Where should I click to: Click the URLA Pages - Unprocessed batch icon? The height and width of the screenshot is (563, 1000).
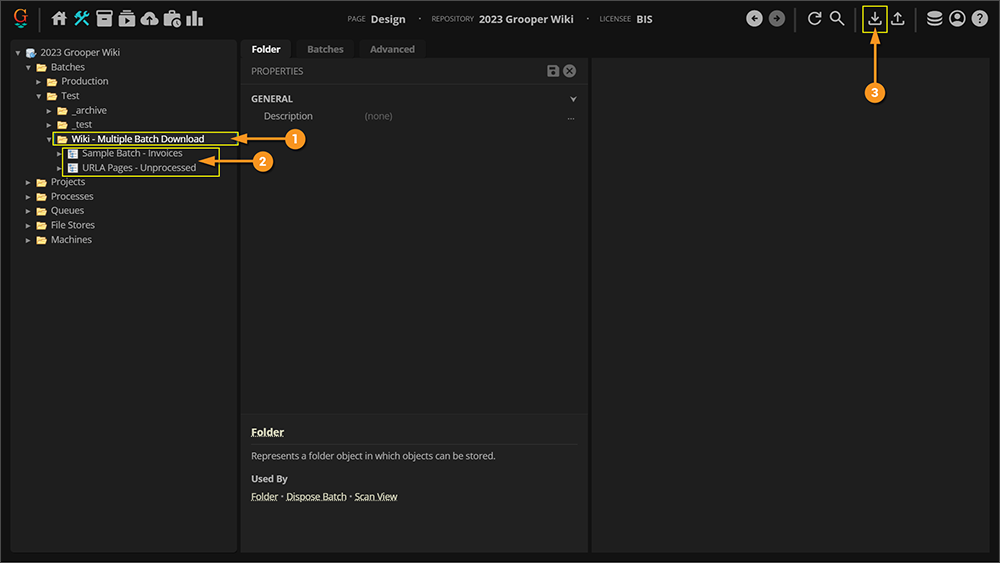click(x=73, y=168)
